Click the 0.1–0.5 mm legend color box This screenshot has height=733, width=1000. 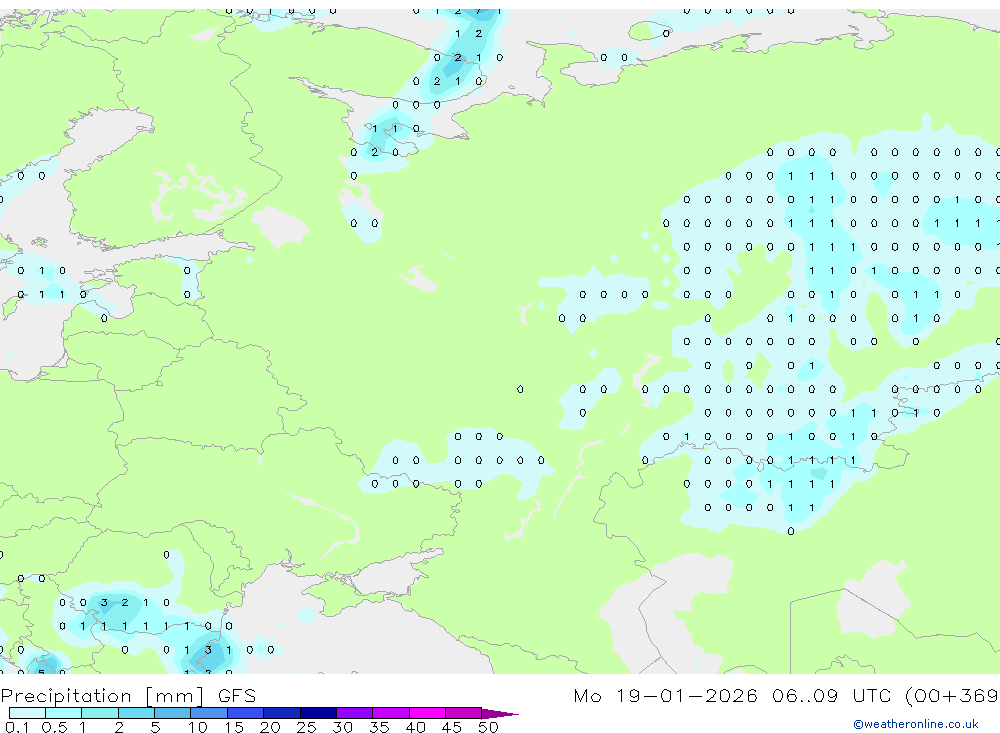tap(27, 713)
